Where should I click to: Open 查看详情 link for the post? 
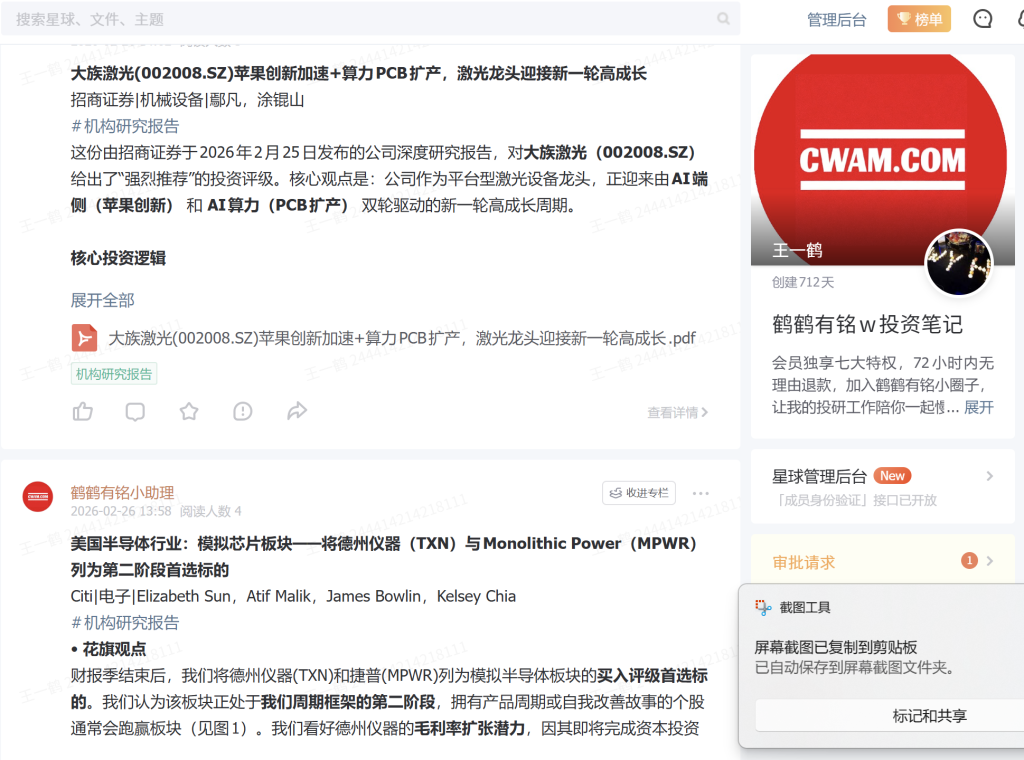coord(677,412)
